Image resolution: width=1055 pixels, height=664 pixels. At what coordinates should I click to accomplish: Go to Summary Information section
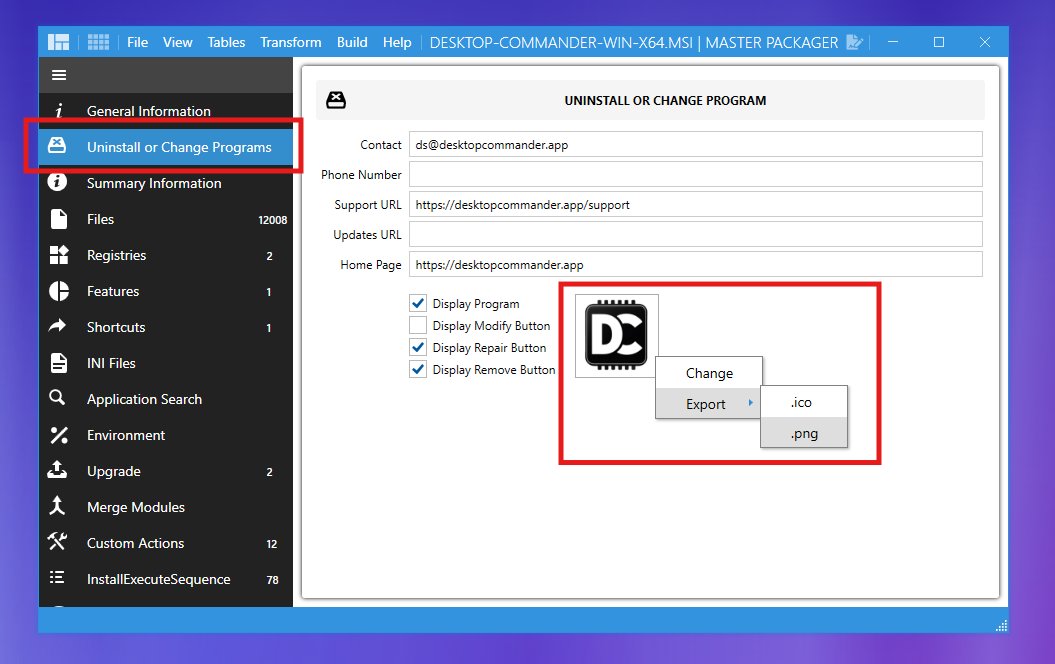(x=154, y=183)
